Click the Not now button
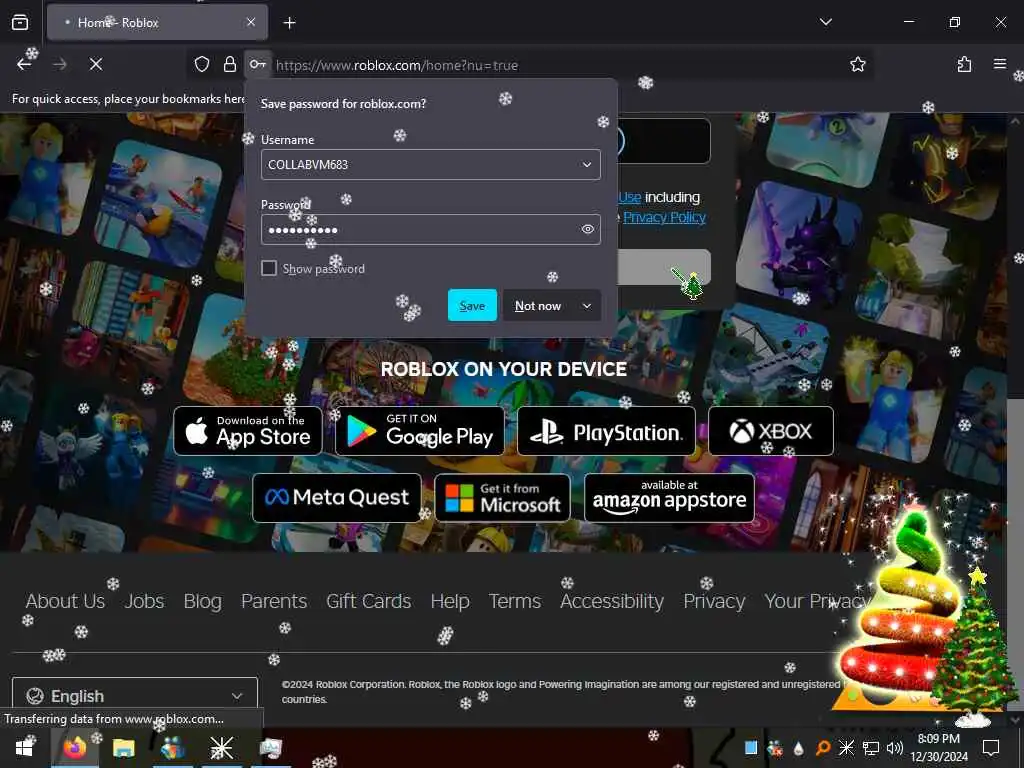 click(538, 306)
